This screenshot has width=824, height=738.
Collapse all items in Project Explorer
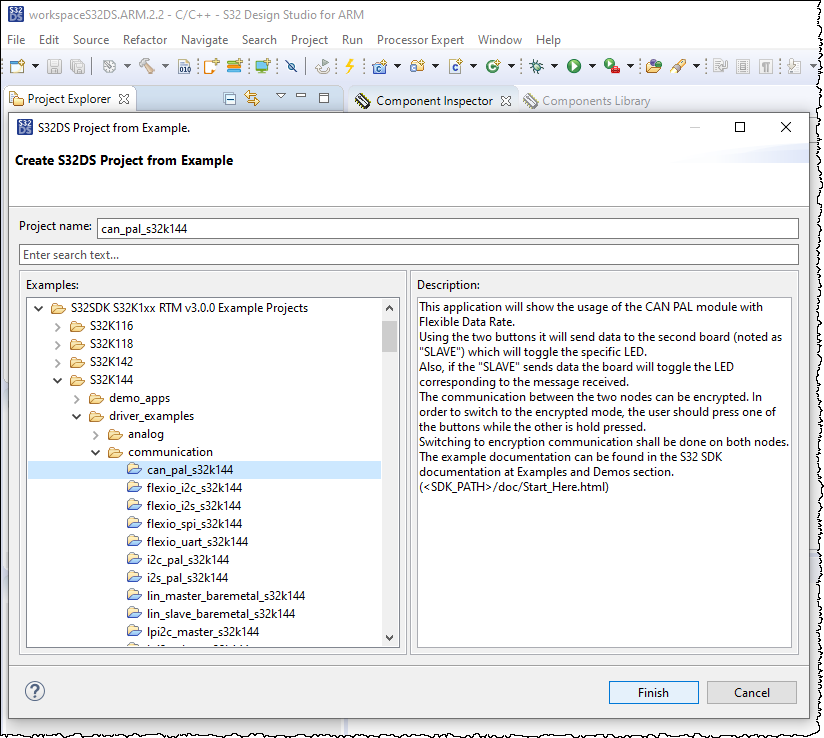click(230, 97)
